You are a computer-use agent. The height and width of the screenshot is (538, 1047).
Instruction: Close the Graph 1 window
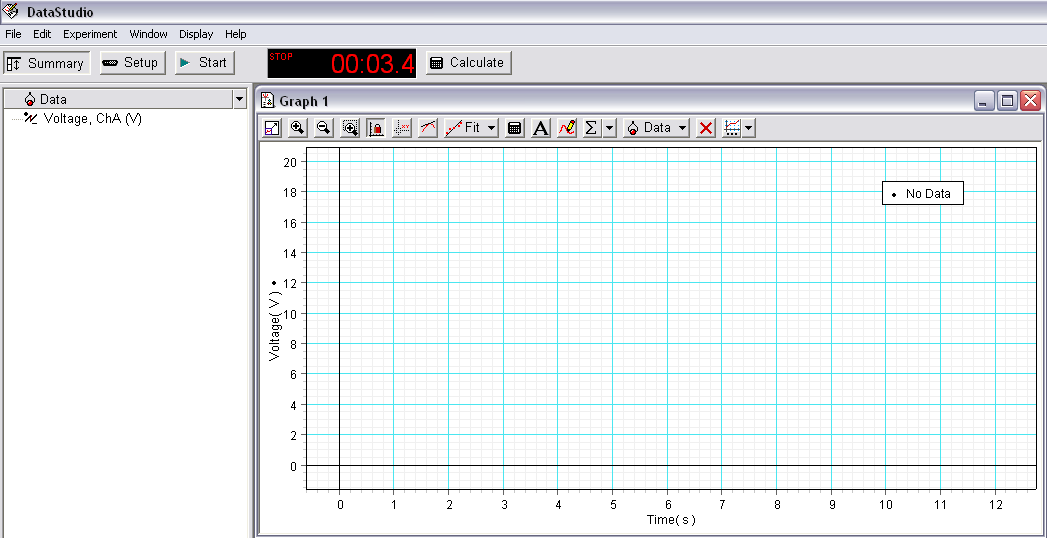[x=1031, y=101]
